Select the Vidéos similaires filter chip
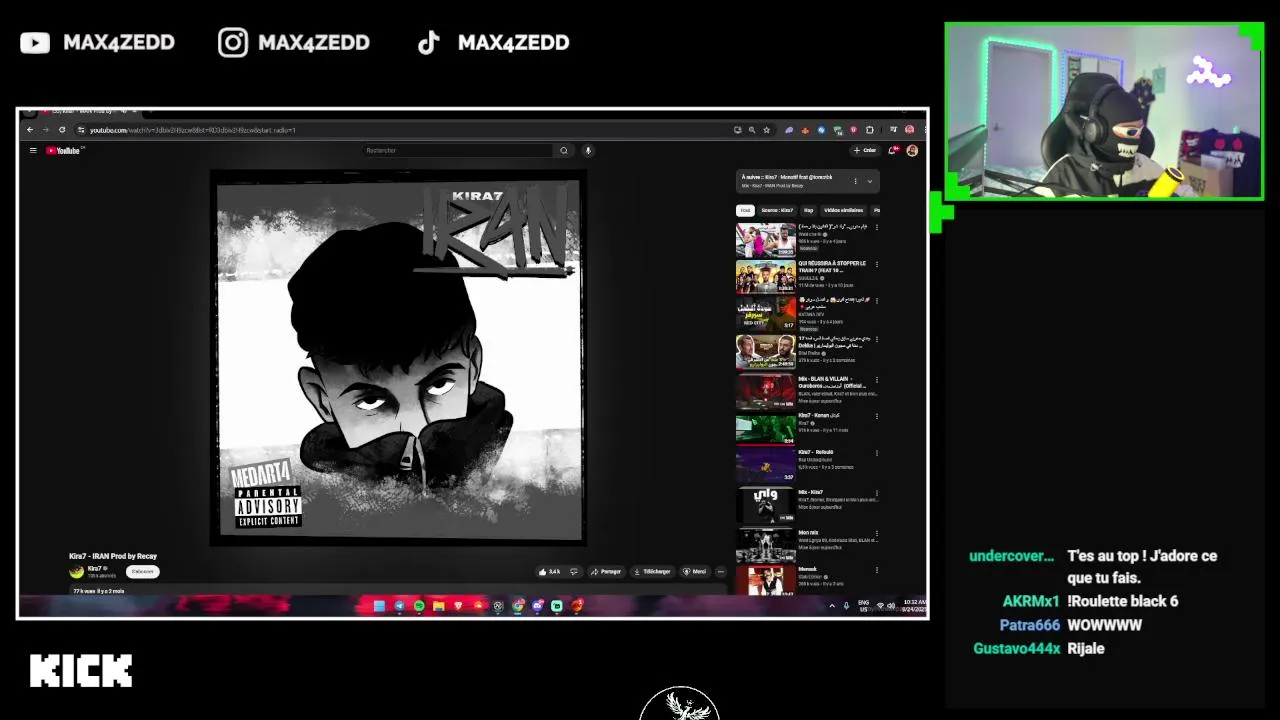This screenshot has height=720, width=1280. [x=843, y=211]
